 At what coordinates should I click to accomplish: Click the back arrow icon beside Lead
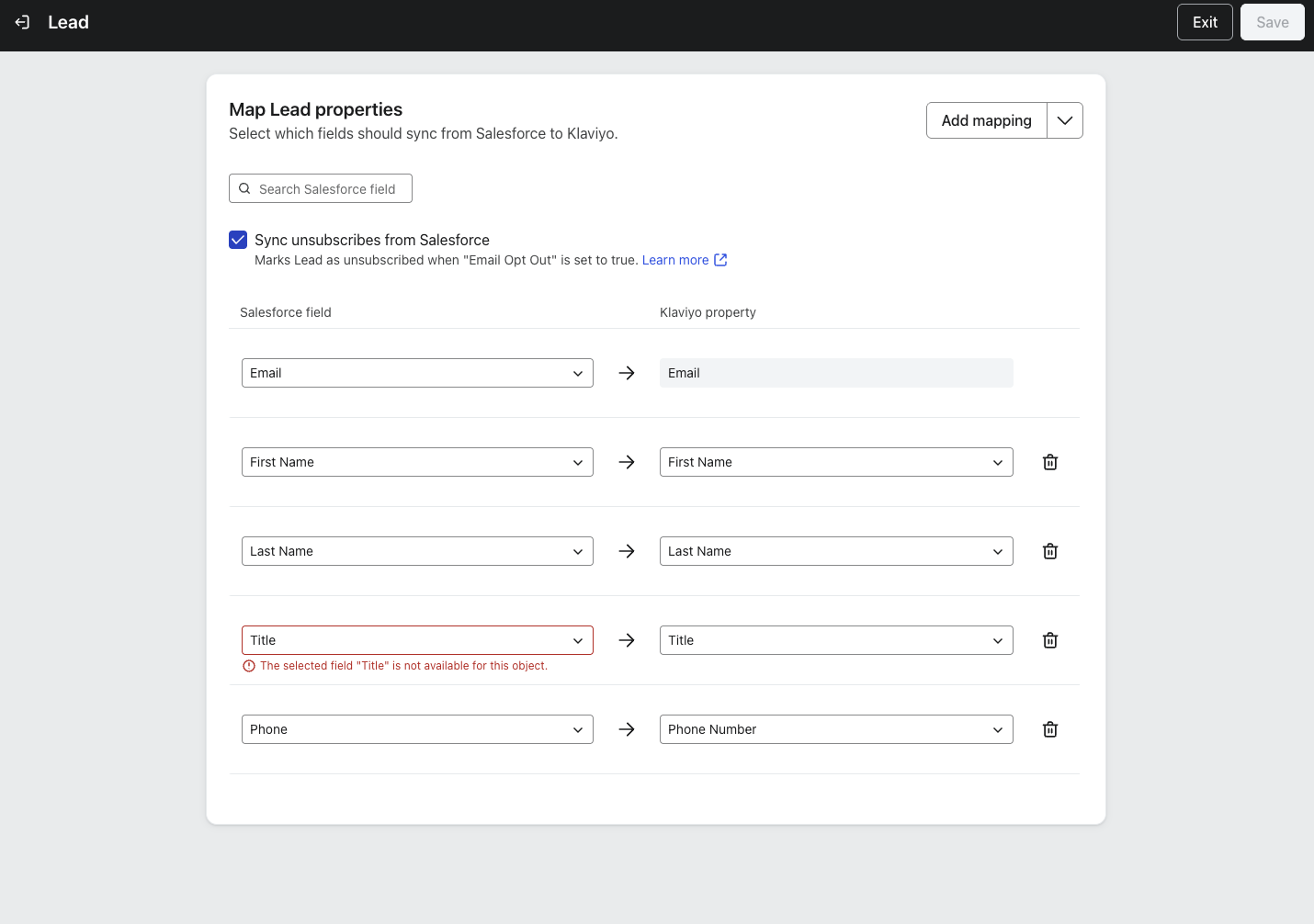pos(23,22)
